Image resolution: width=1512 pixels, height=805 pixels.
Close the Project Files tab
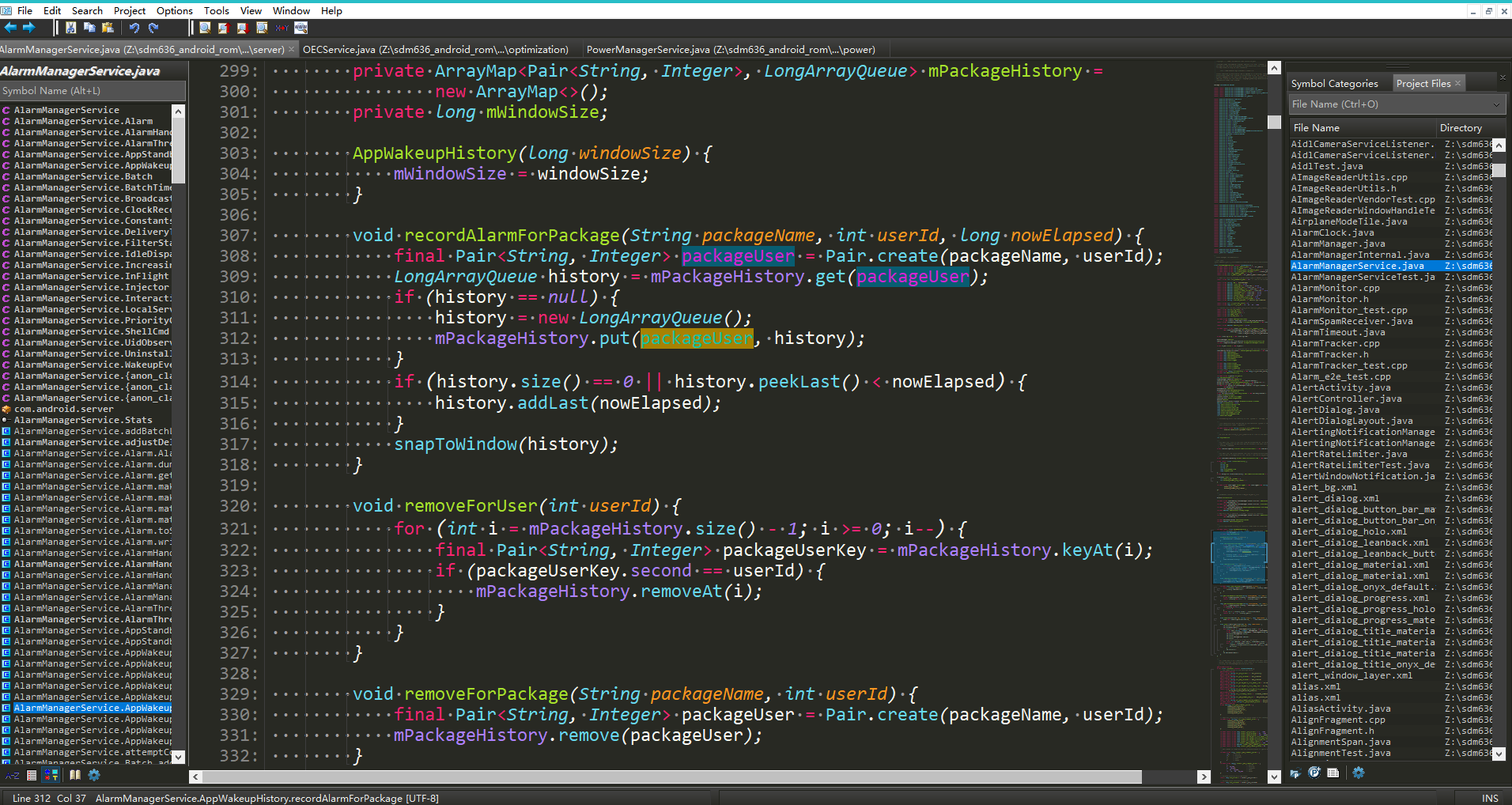coord(1458,82)
